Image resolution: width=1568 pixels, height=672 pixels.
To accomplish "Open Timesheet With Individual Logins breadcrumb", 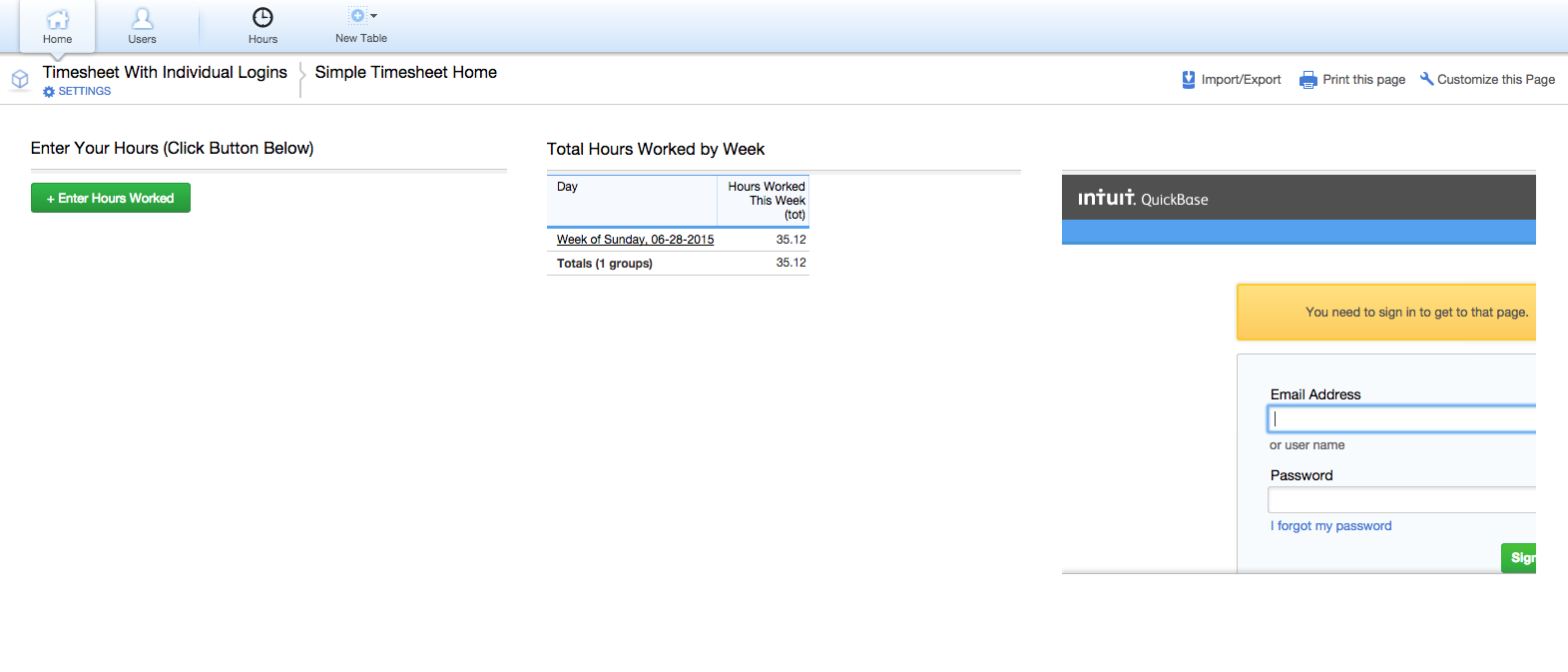I will [165, 72].
